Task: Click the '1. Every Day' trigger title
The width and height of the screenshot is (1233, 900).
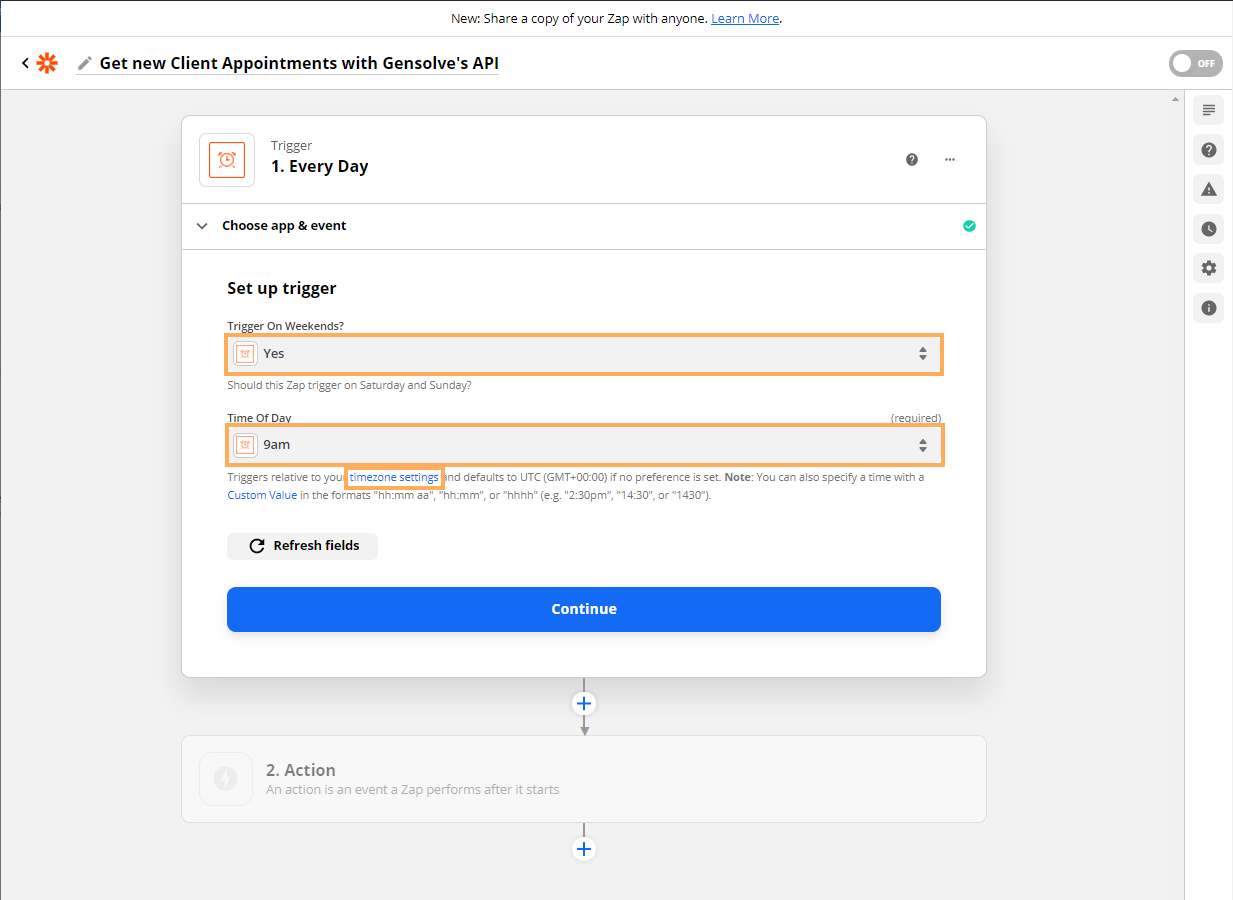Action: (x=319, y=167)
